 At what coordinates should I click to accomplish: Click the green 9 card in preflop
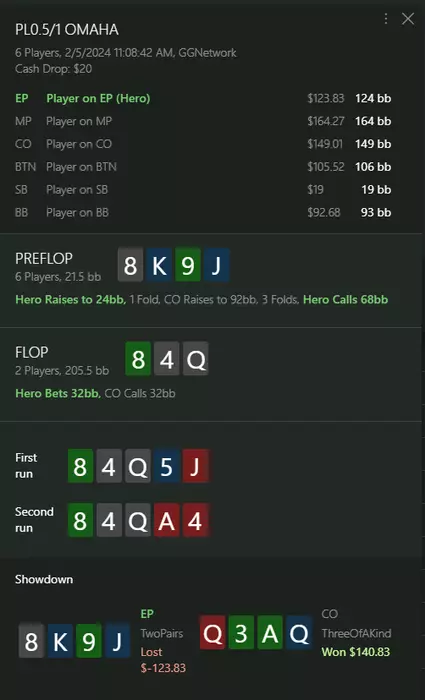188,265
